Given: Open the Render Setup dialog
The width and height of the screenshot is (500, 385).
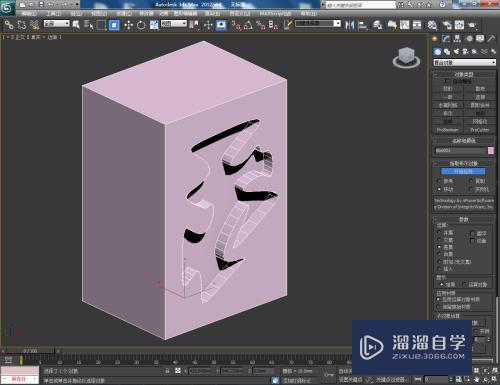Looking at the screenshot, I should [447, 25].
